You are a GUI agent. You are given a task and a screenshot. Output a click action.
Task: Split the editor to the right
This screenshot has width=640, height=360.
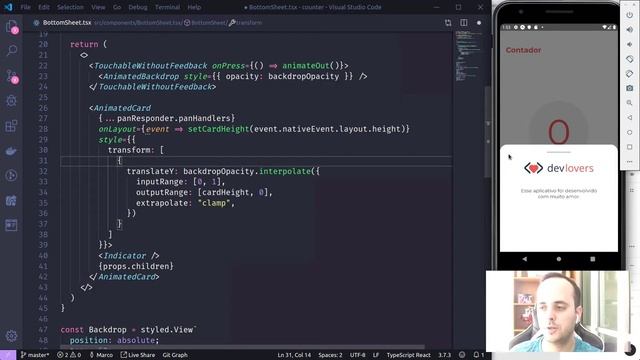coord(464,23)
